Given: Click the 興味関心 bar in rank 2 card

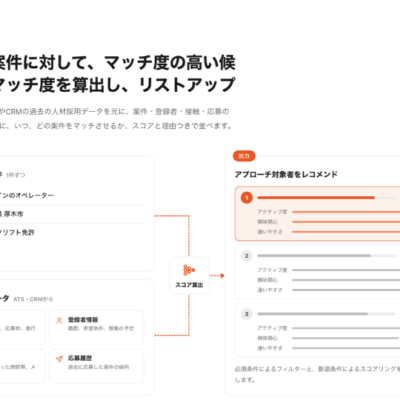Looking at the screenshot, I should point(346,280).
